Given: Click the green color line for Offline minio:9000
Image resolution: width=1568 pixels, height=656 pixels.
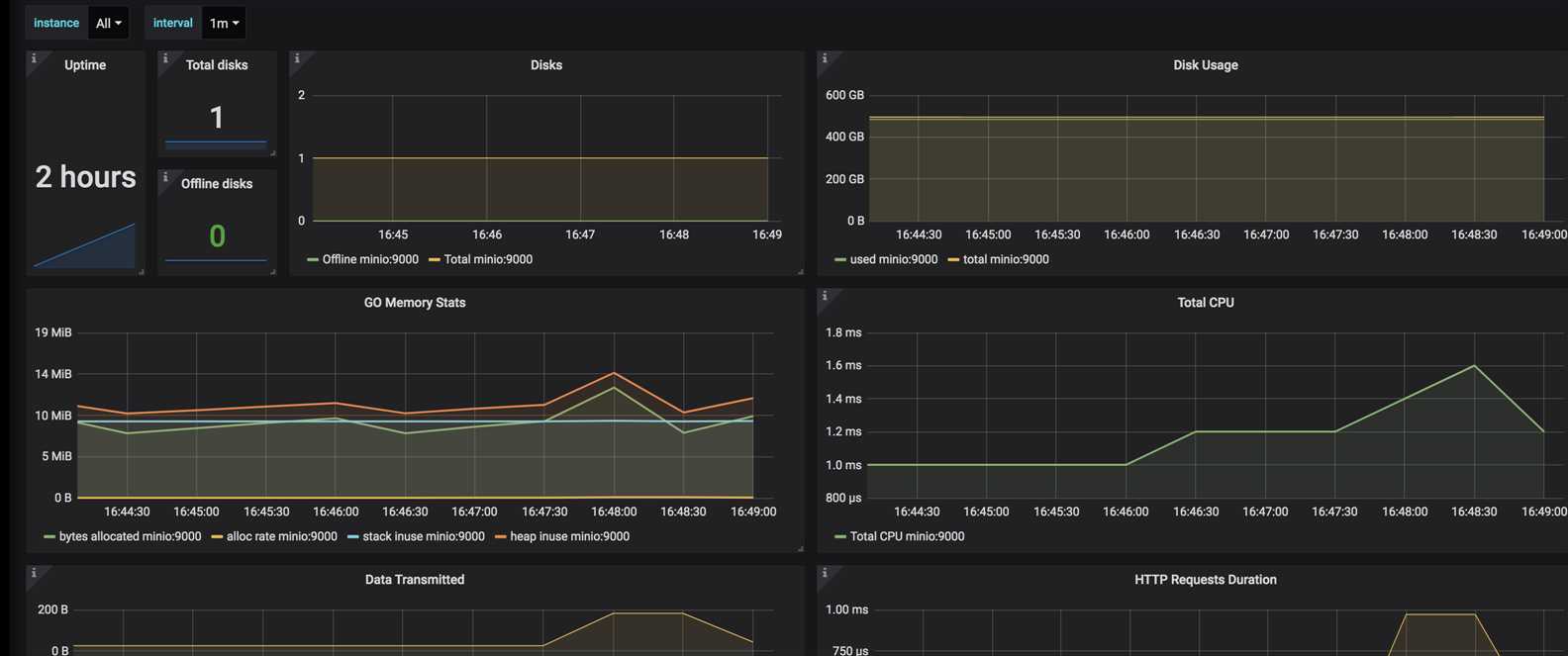Looking at the screenshot, I should [x=313, y=260].
